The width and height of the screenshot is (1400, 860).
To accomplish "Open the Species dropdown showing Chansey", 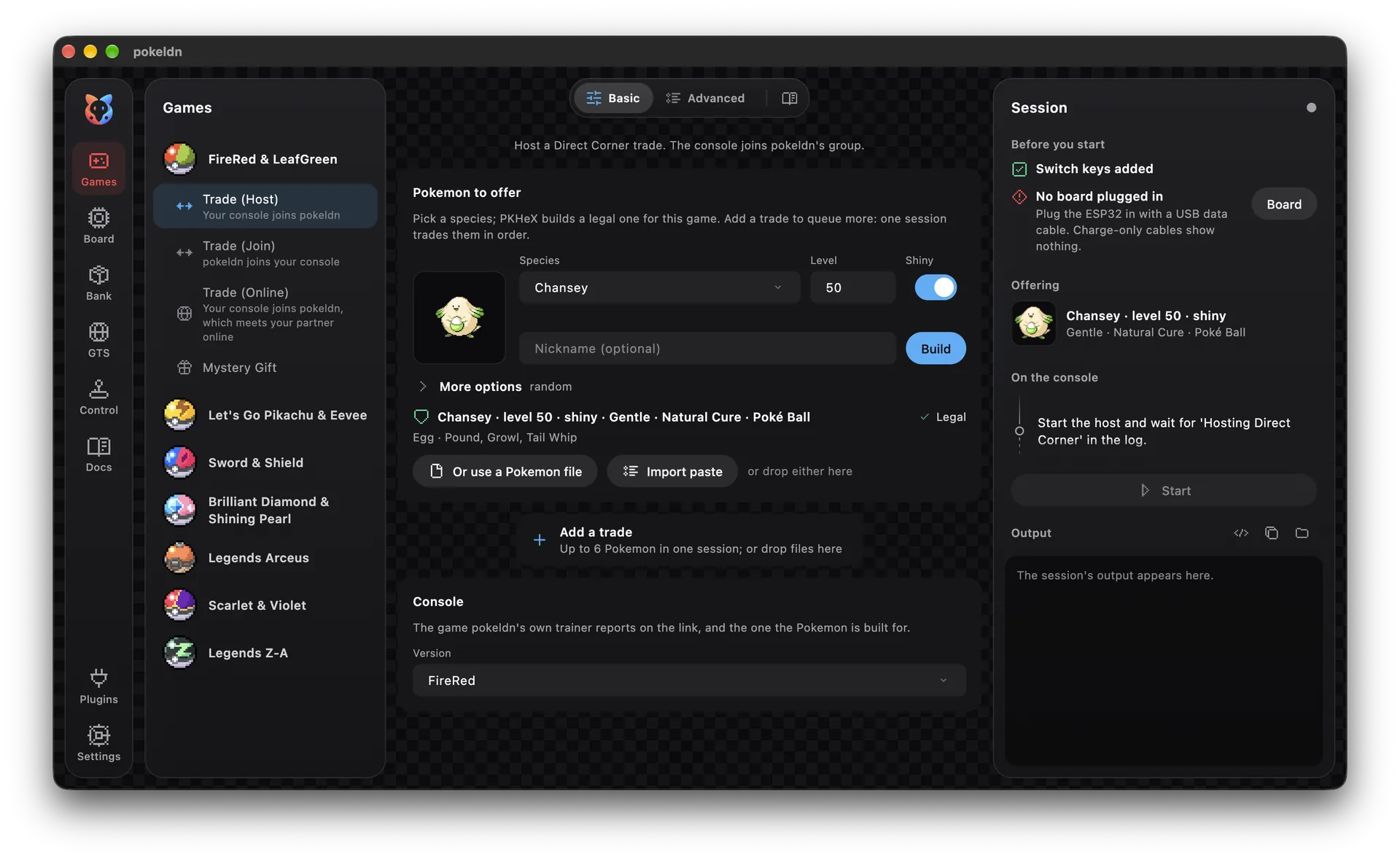I will [x=659, y=287].
